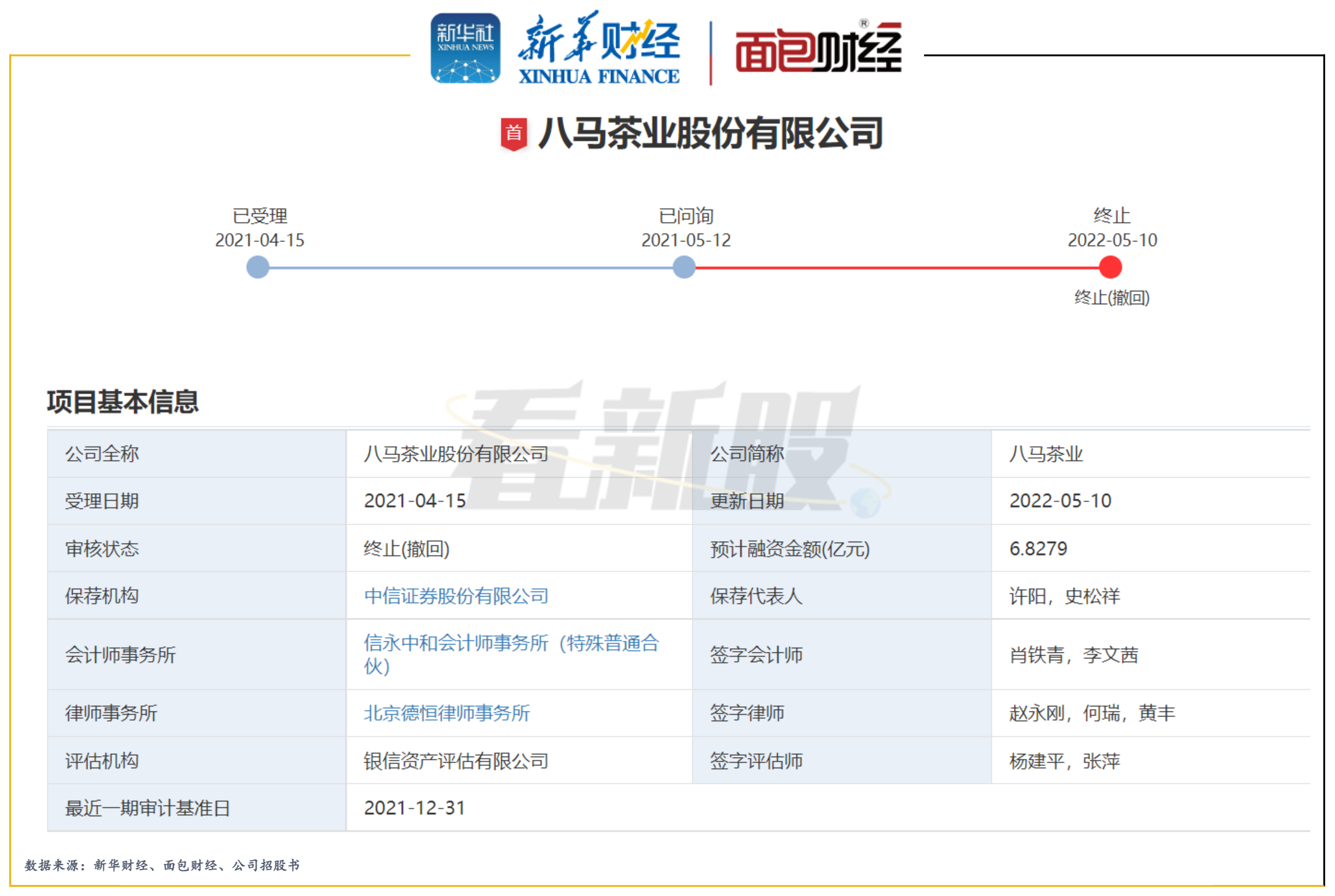Click the 公司简称 value 八马茶业

point(1045,454)
